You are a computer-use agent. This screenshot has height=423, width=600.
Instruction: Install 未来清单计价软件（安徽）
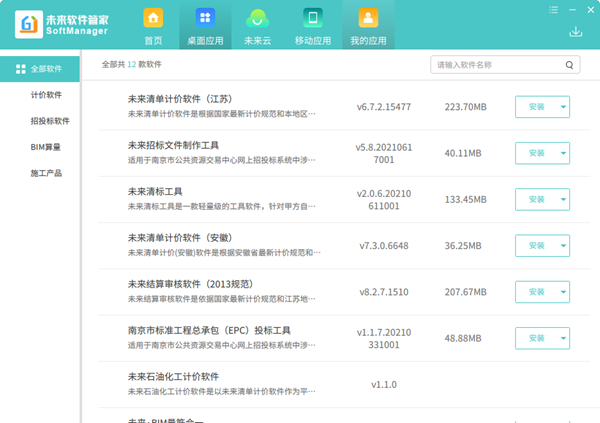(536, 246)
